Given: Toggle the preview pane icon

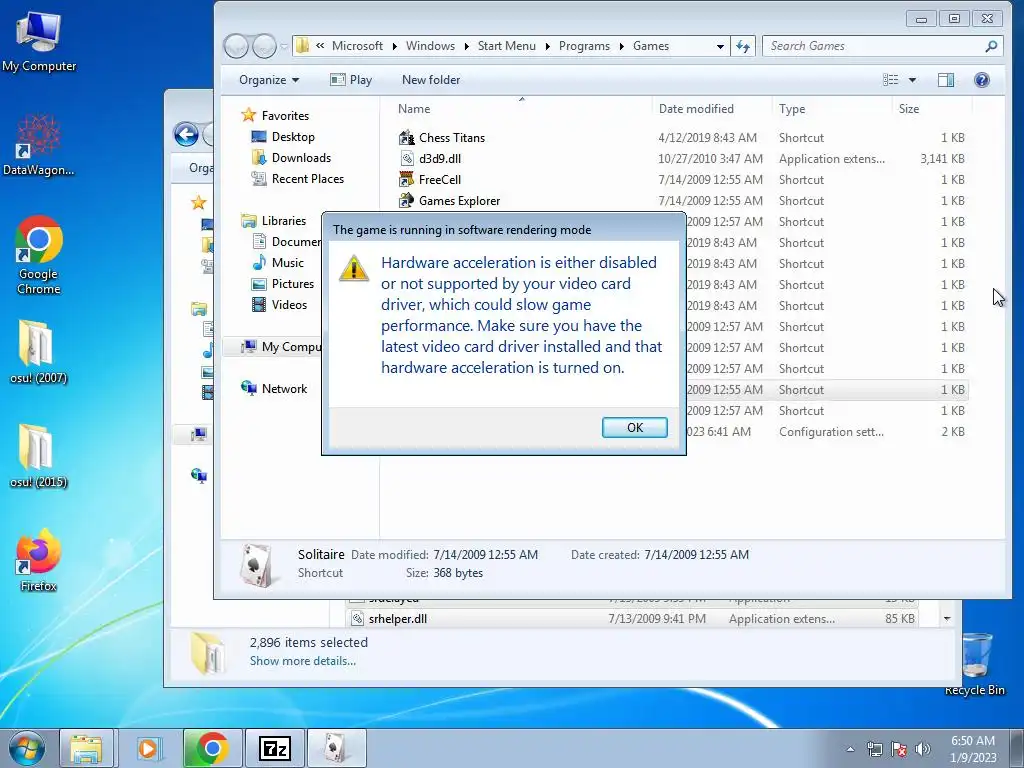Looking at the screenshot, I should coord(946,80).
